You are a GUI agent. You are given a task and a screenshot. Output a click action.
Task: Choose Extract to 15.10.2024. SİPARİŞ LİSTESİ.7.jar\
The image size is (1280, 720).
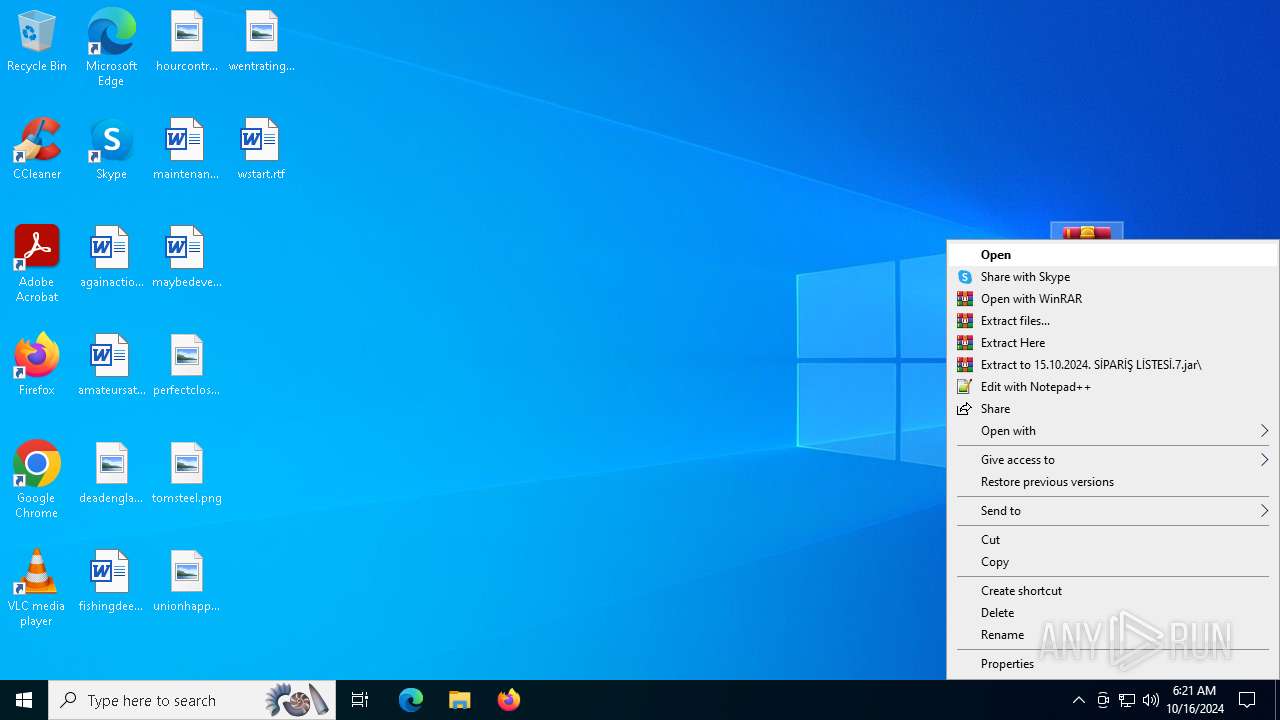click(x=1113, y=365)
